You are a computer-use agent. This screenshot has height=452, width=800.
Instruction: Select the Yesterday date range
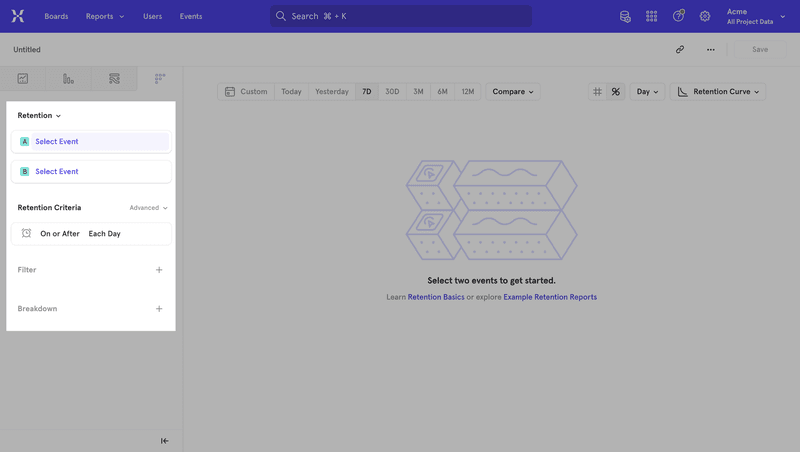click(x=332, y=92)
